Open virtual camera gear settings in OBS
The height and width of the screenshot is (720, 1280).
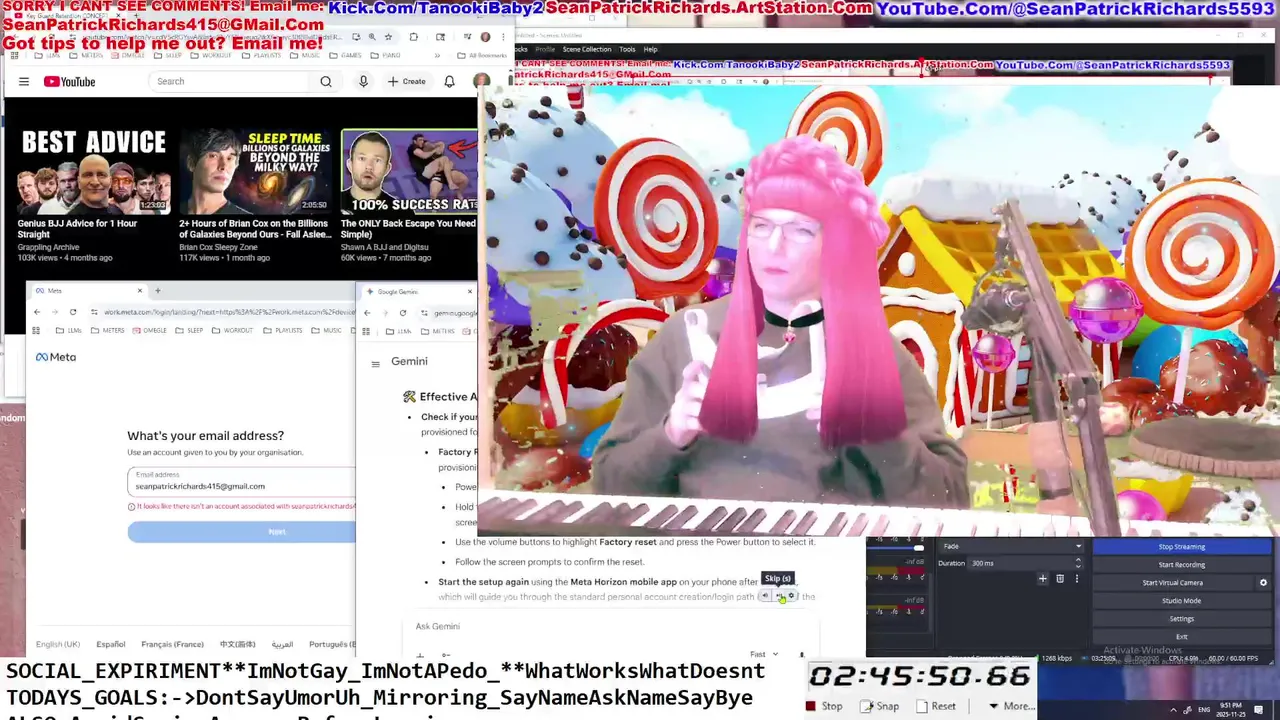click(1263, 583)
